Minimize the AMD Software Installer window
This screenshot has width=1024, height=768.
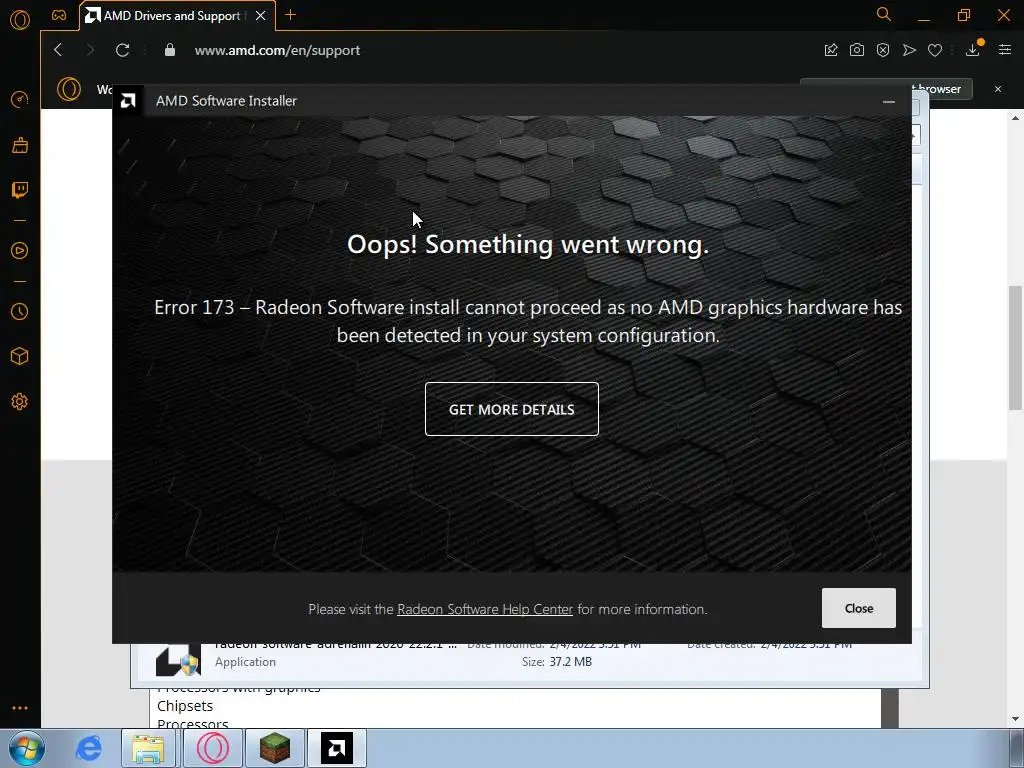click(889, 101)
